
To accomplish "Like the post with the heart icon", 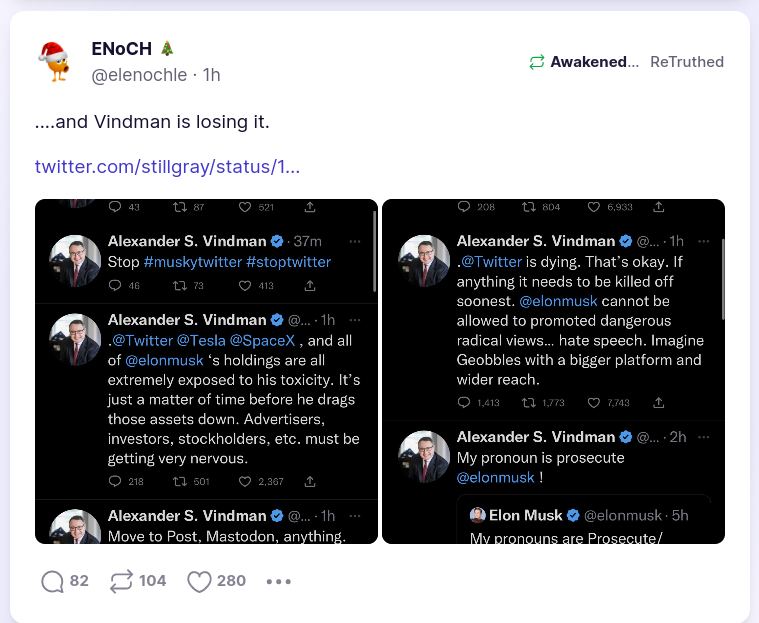I will (200, 581).
